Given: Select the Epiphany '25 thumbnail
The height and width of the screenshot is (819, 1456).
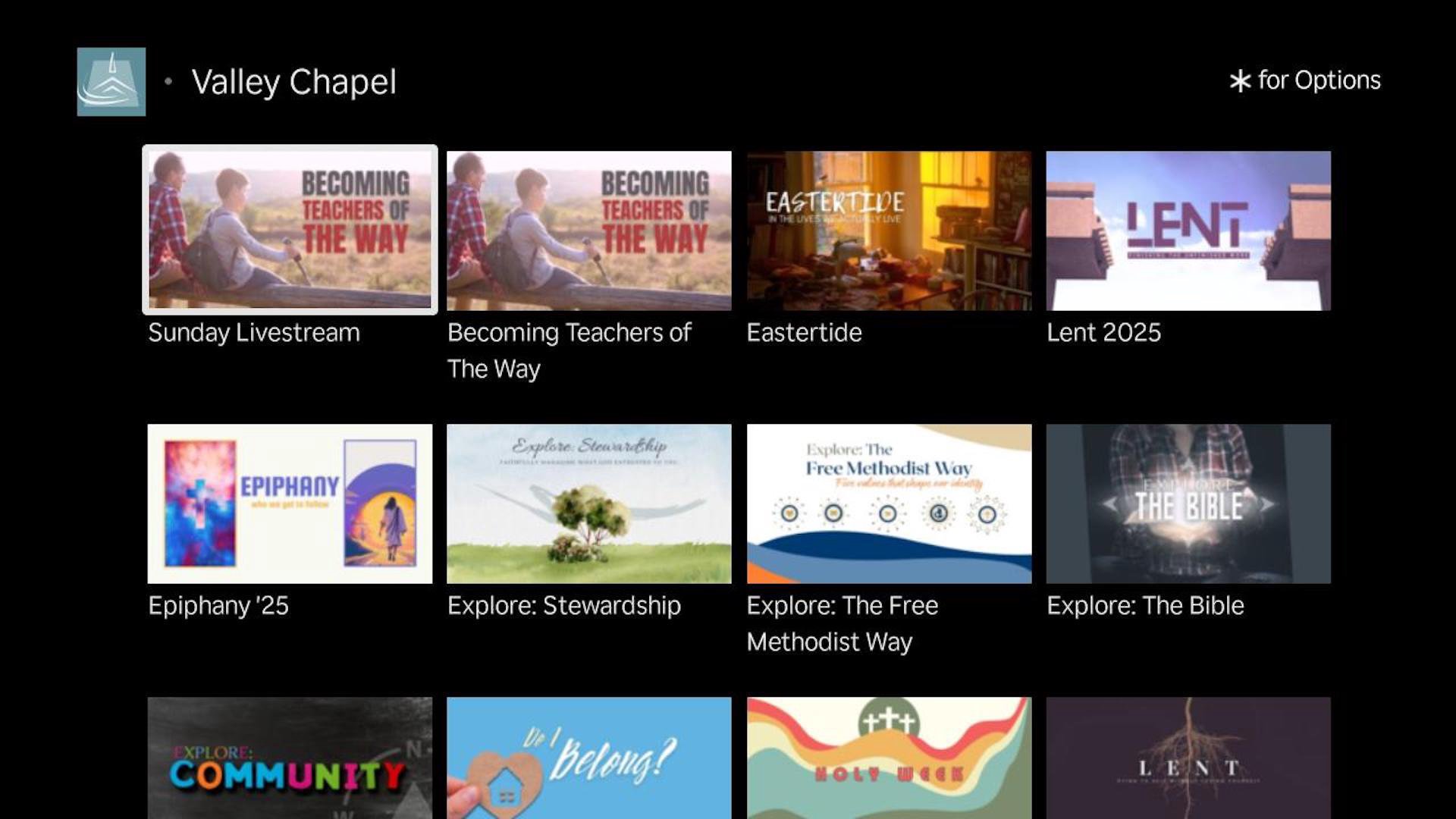Looking at the screenshot, I should 290,504.
